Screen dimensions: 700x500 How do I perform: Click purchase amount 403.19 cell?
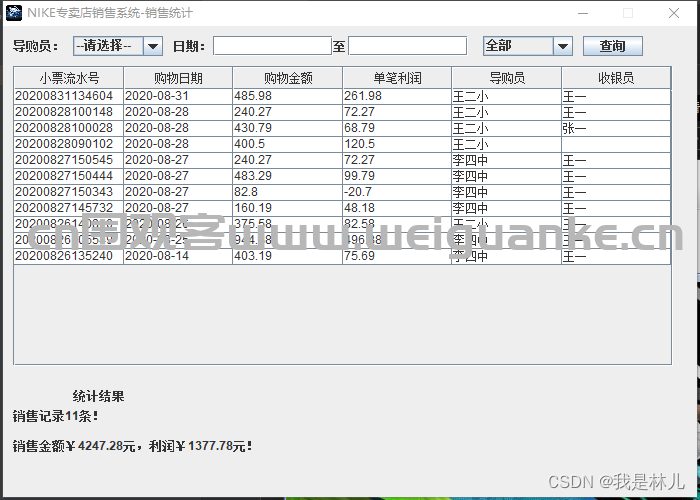point(288,256)
